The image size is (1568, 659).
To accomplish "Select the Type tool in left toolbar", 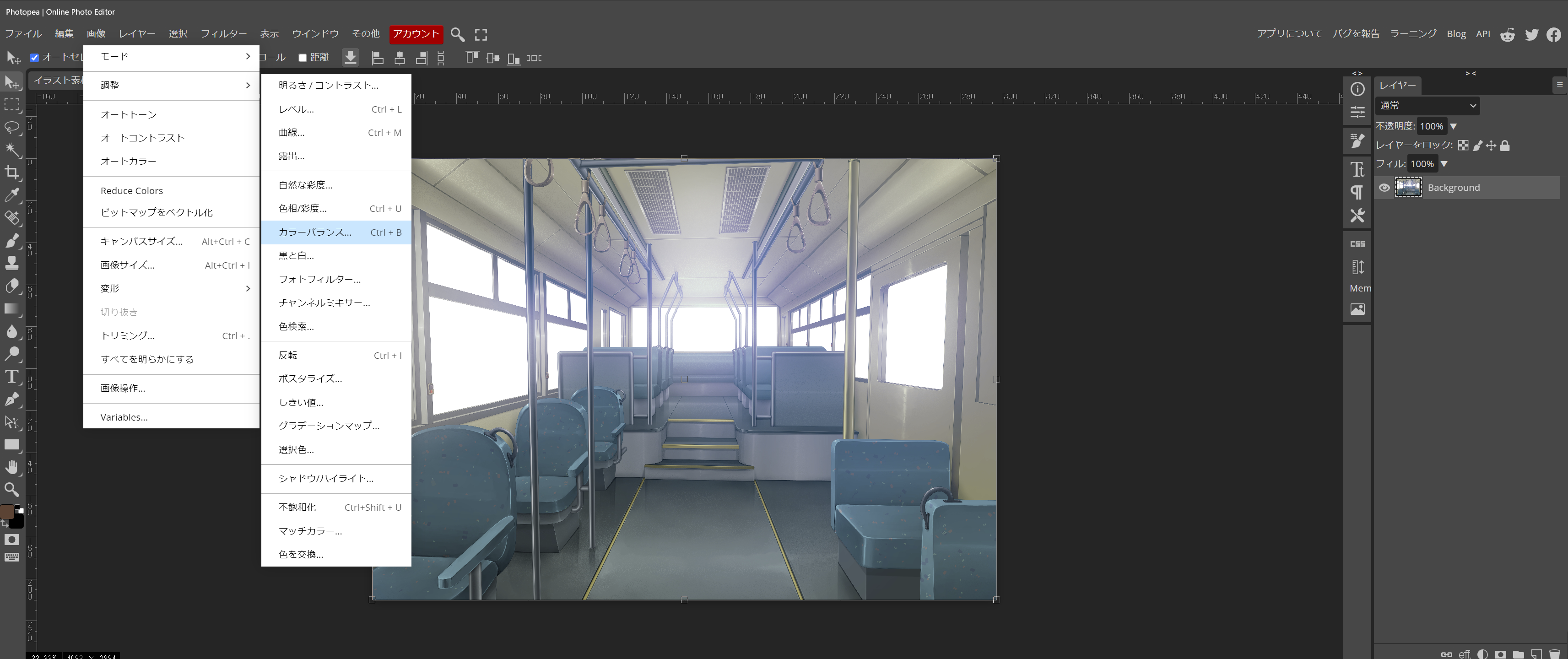I will click(x=11, y=377).
